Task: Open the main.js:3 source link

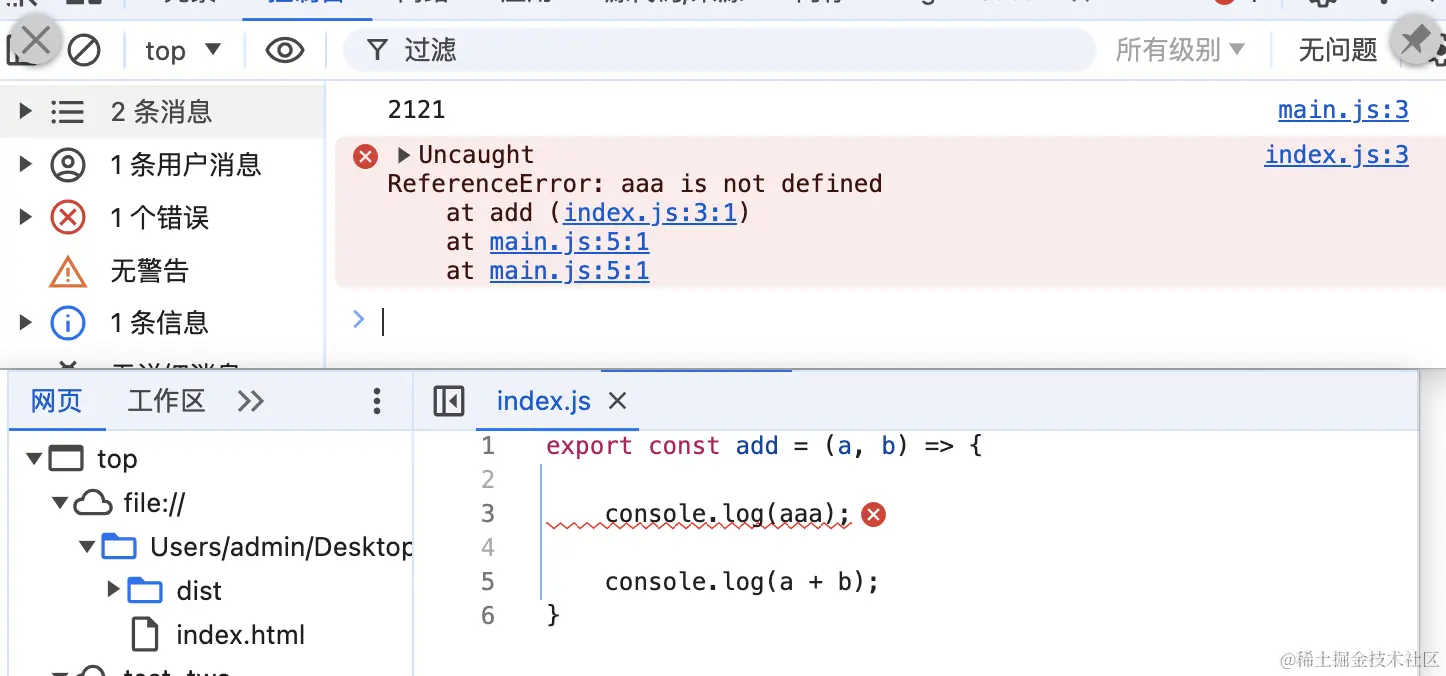Action: pos(1343,110)
